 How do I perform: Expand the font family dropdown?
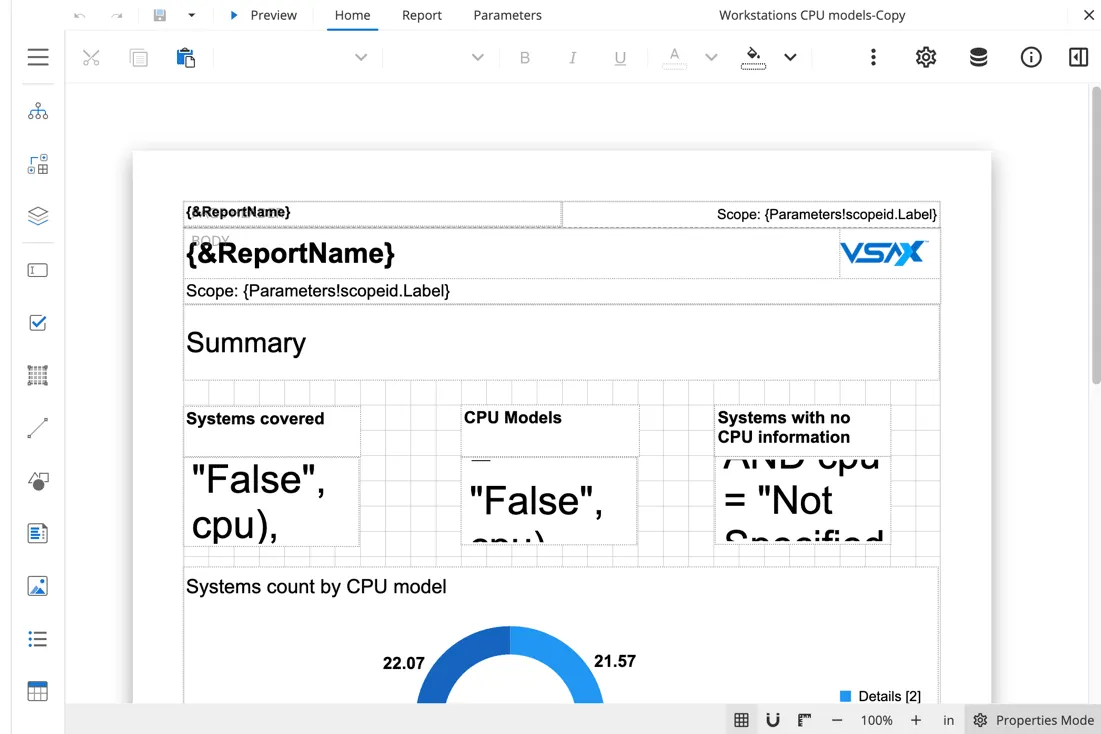(361, 57)
